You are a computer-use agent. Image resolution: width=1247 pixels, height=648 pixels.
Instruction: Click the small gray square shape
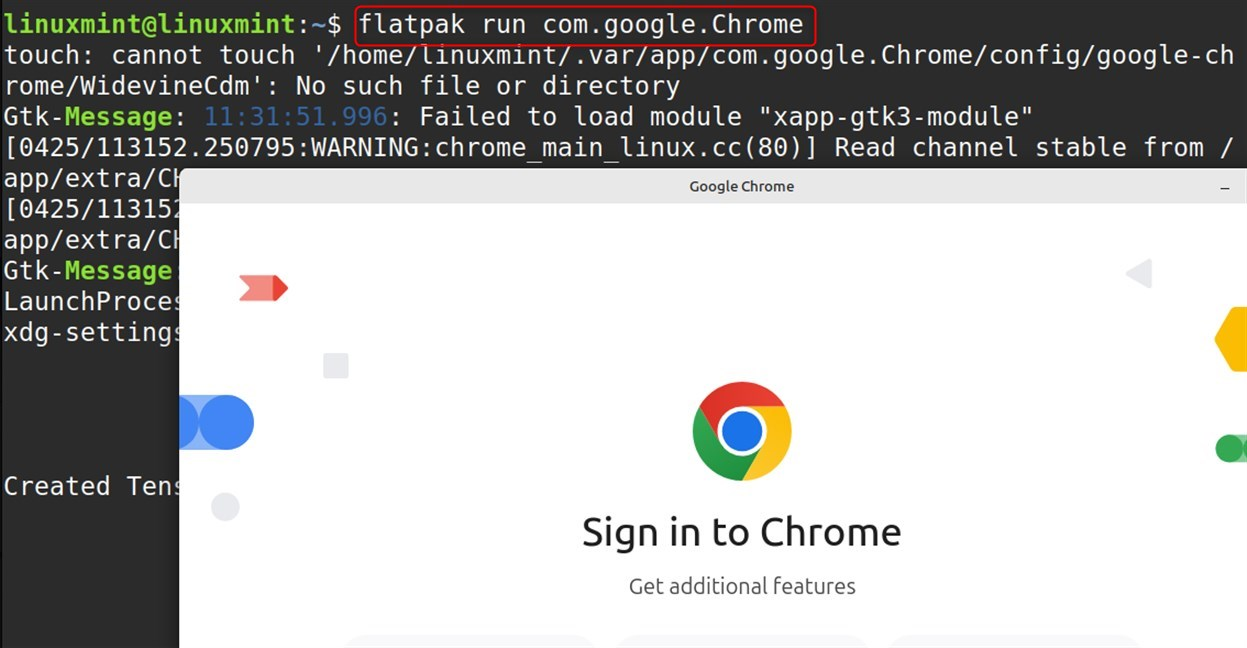(336, 366)
